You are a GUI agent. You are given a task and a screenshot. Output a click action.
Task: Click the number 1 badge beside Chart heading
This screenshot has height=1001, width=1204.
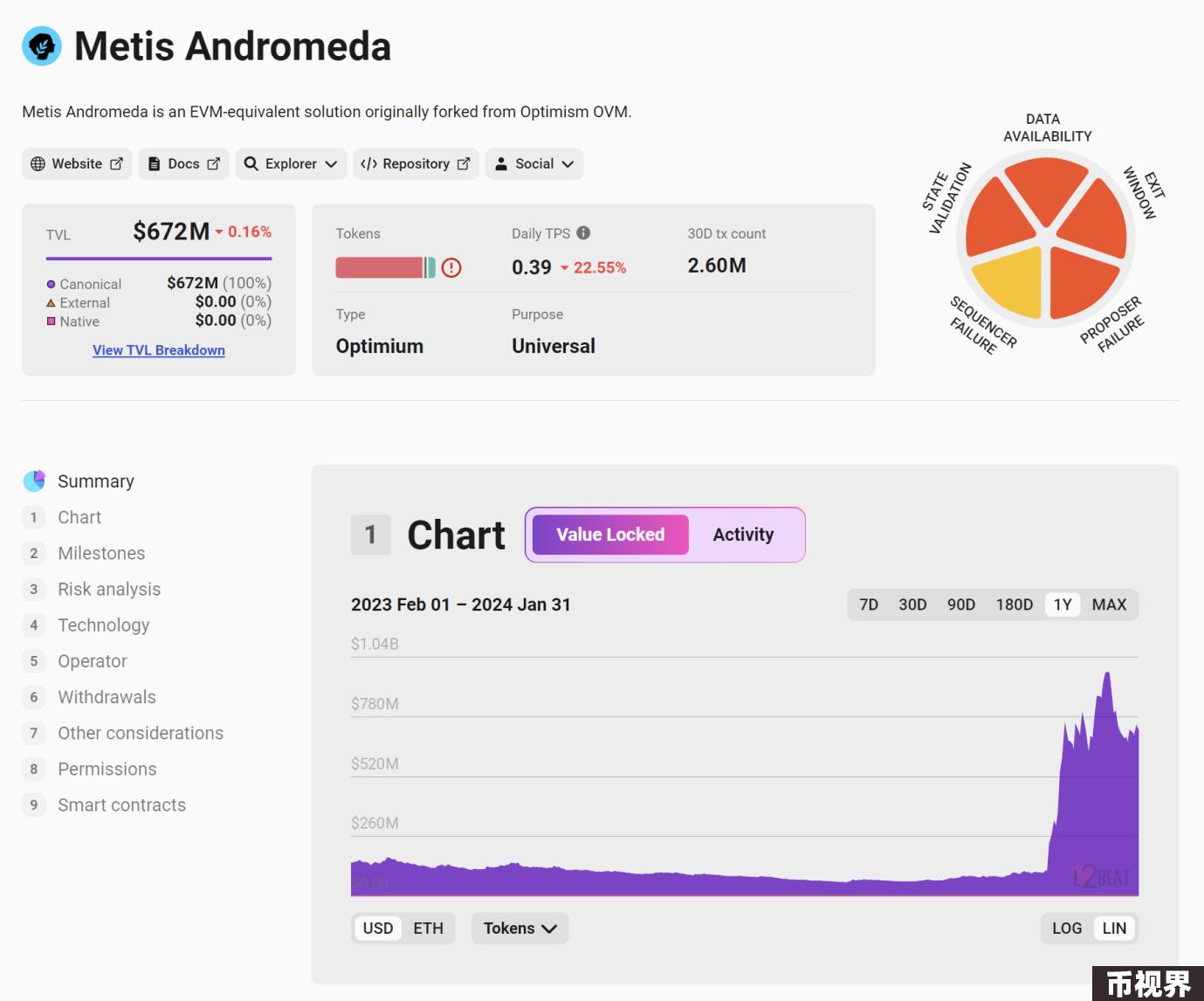click(x=370, y=535)
